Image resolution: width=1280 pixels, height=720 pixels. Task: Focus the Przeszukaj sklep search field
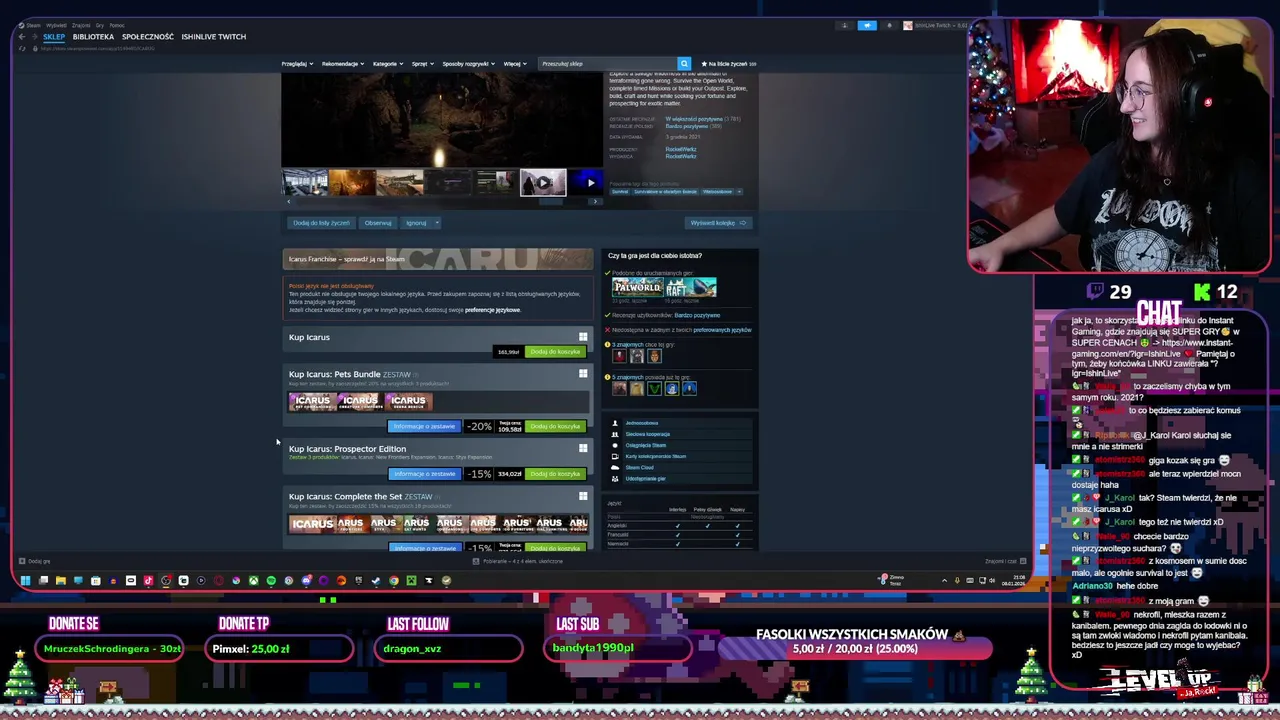pyautogui.click(x=607, y=63)
